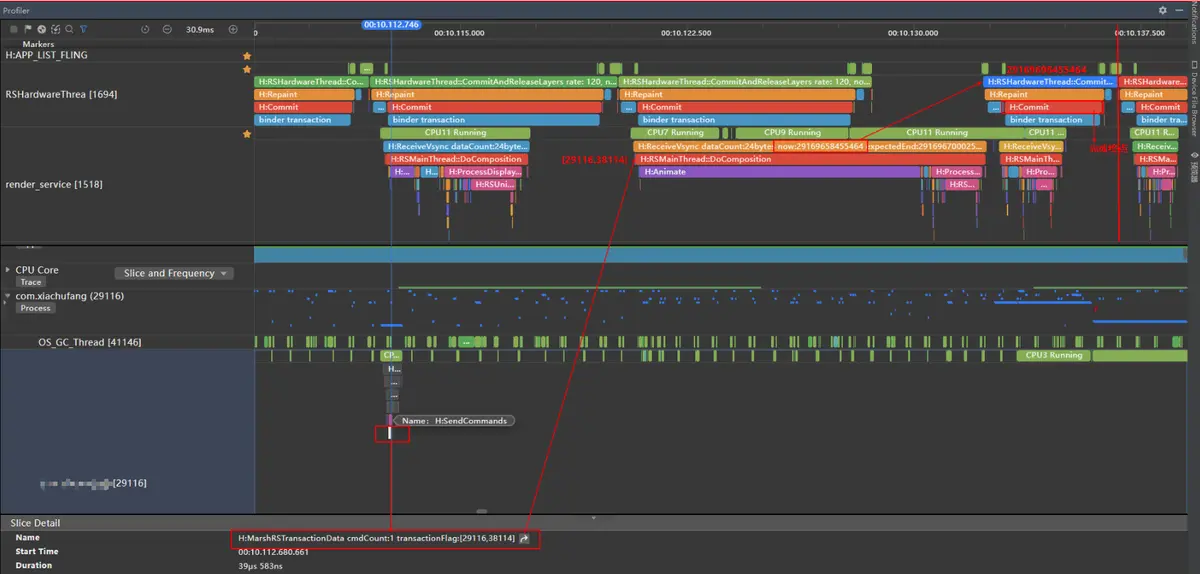Viewport: 1200px width, 574px height.
Task: Zoom in with the plus circle icon
Action: pyautogui.click(x=233, y=29)
